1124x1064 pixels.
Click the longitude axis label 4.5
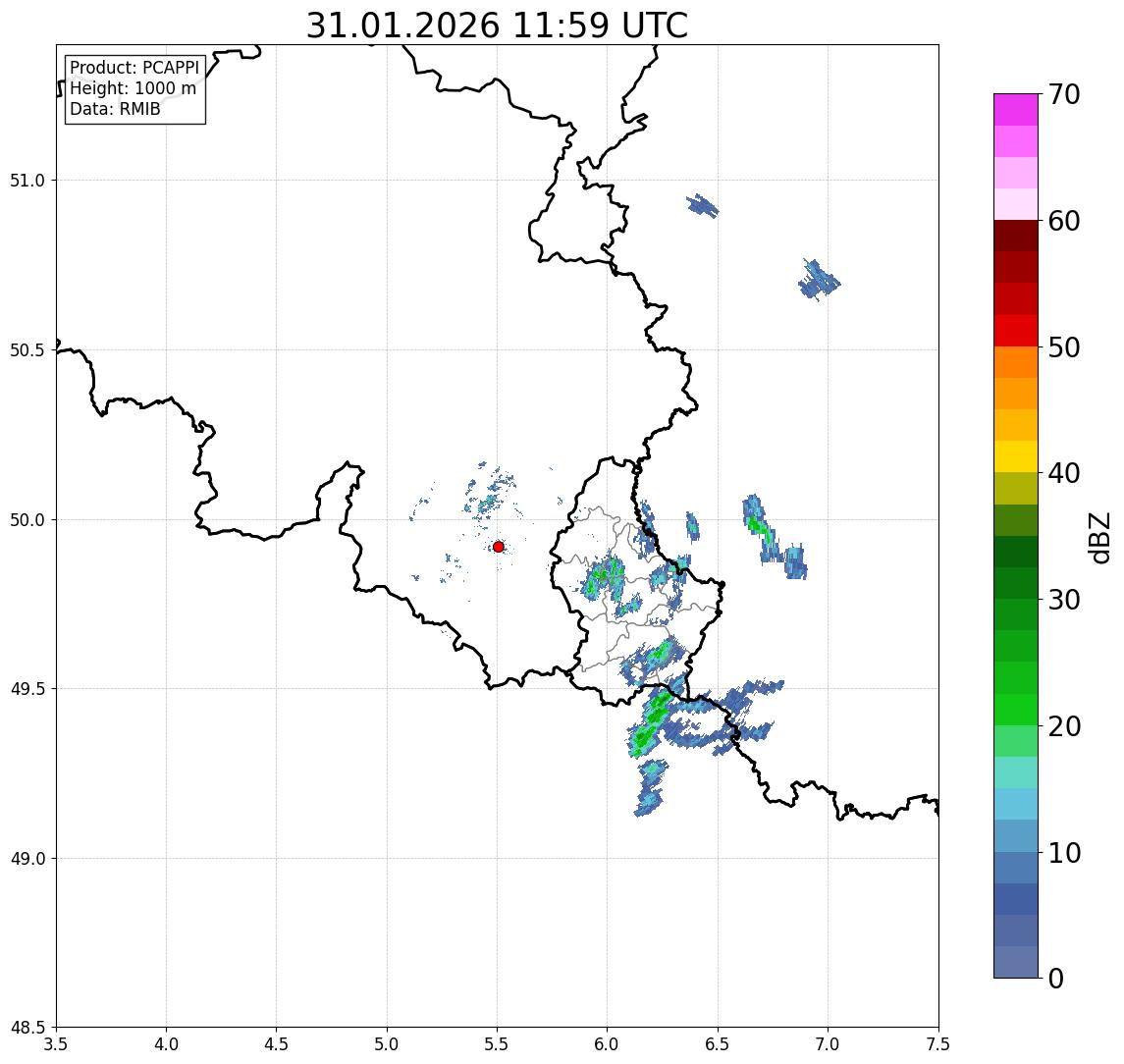pos(277,1044)
